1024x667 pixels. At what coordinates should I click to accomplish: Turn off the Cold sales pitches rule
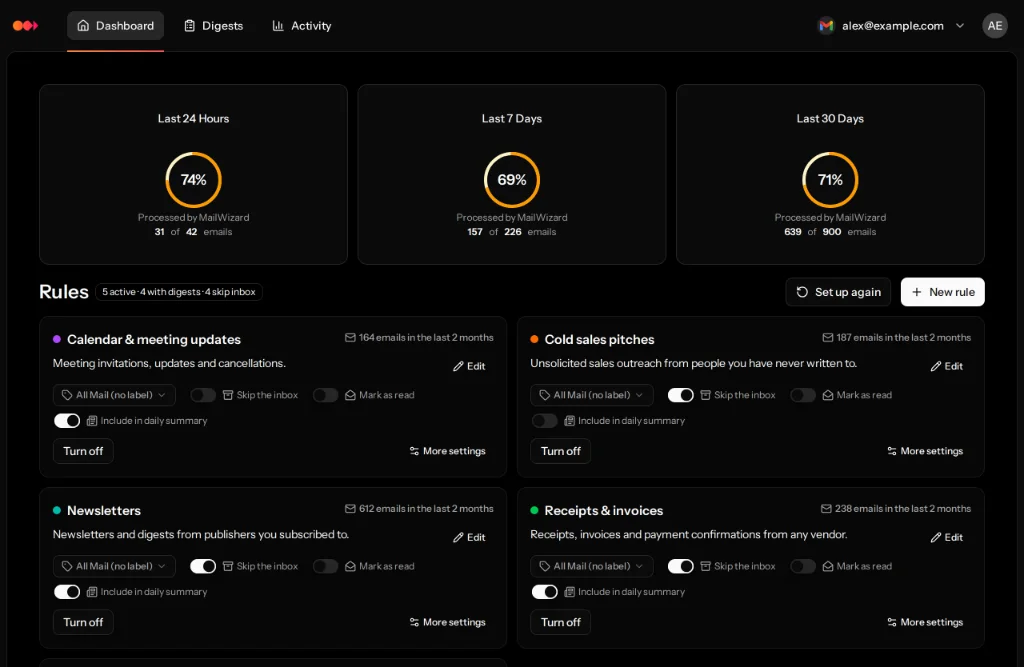(560, 451)
